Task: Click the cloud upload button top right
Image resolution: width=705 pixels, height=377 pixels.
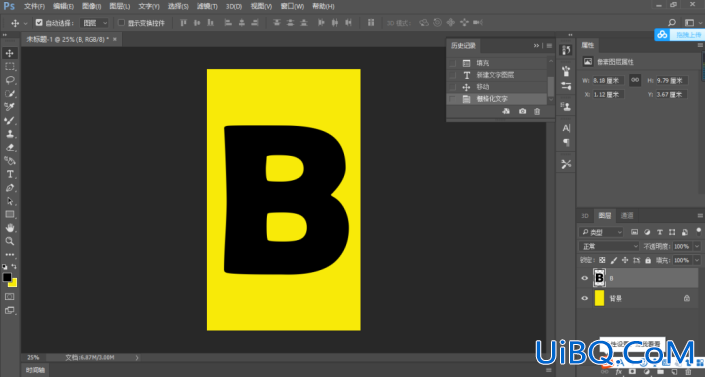Action: 678,35
